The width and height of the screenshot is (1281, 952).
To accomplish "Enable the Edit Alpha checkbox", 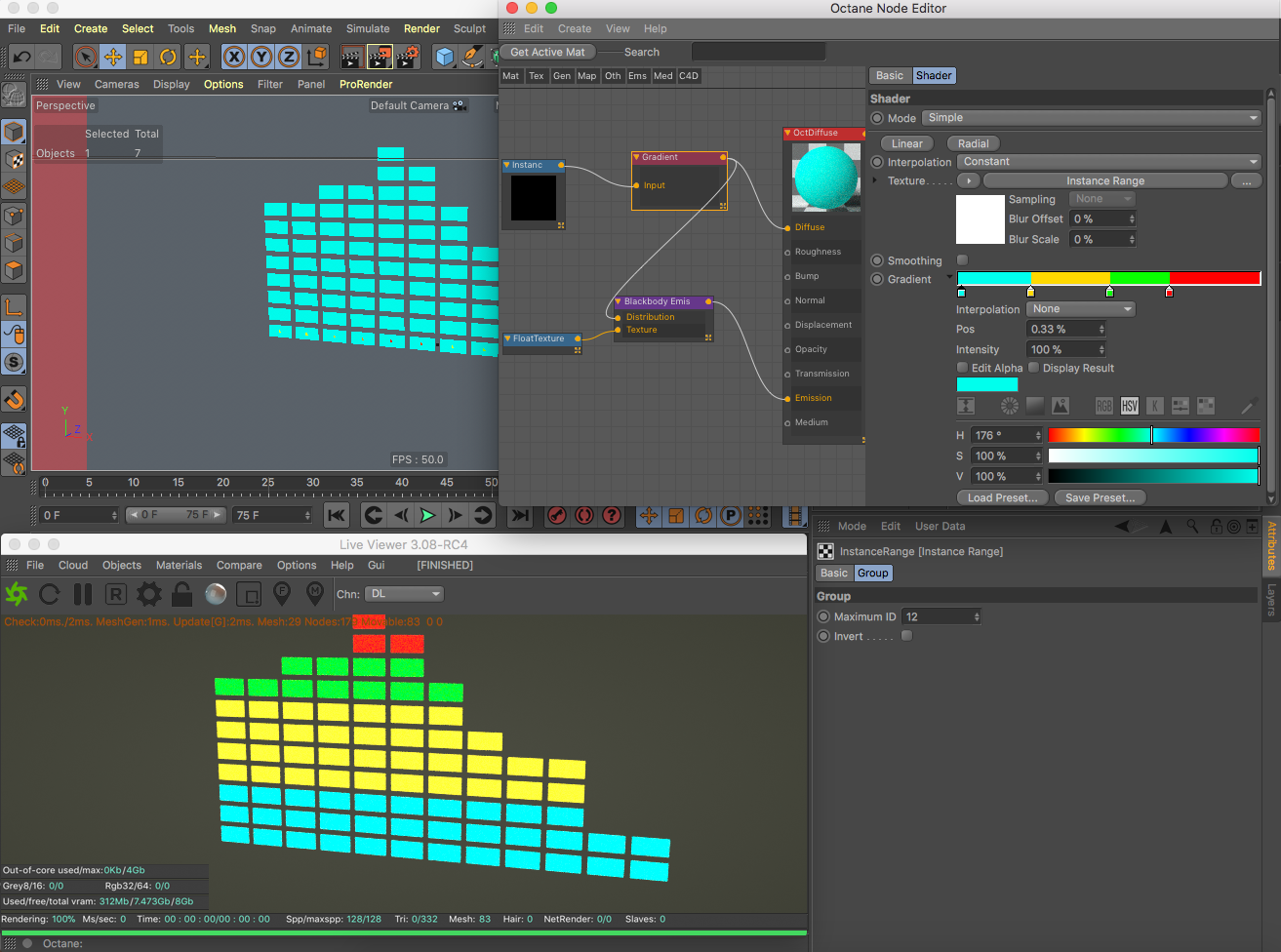I will [x=963, y=368].
